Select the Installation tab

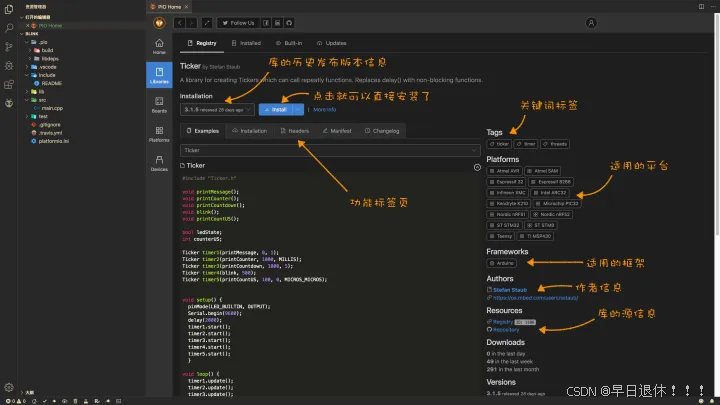point(249,131)
